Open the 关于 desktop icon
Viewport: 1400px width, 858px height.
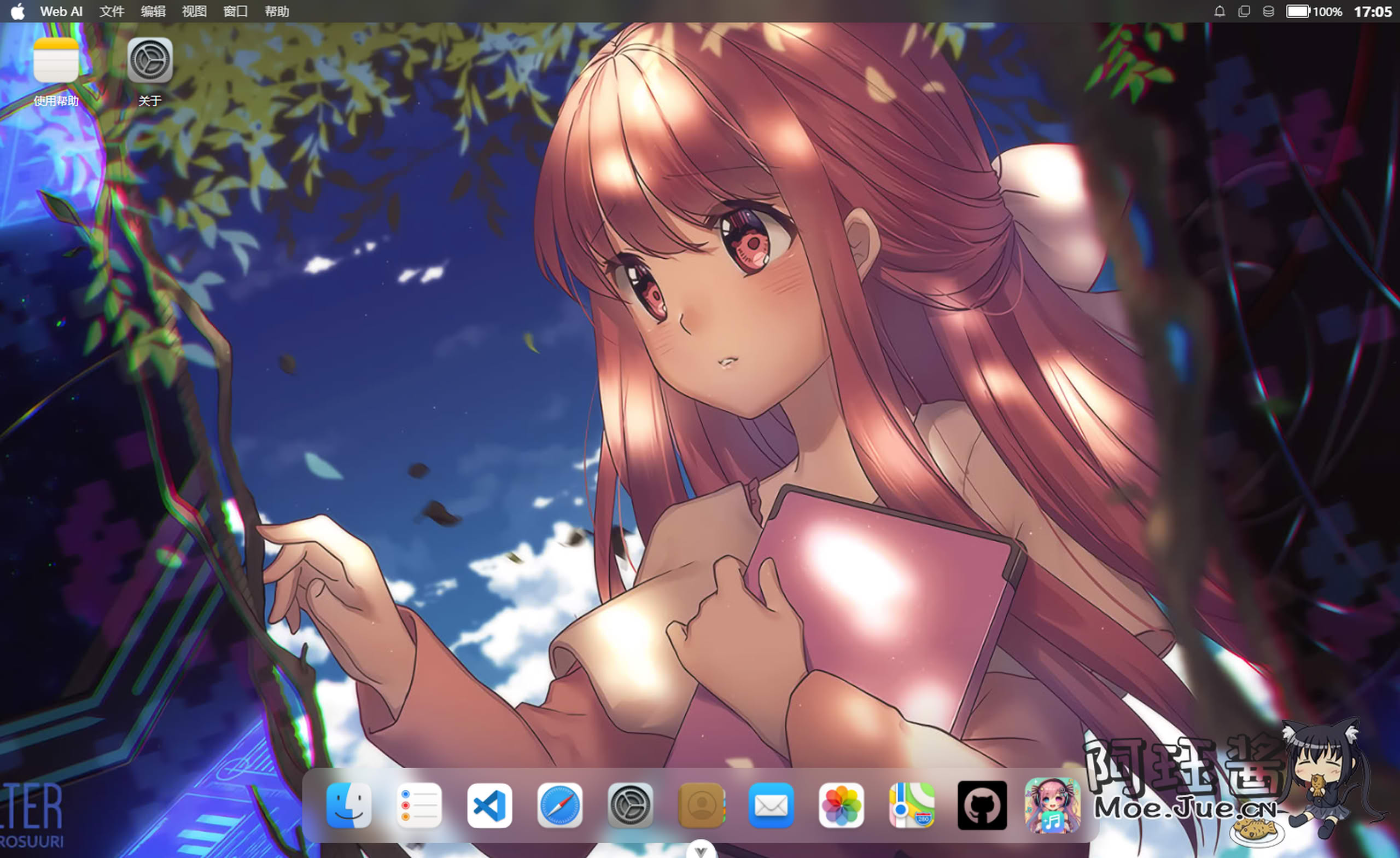[150, 72]
